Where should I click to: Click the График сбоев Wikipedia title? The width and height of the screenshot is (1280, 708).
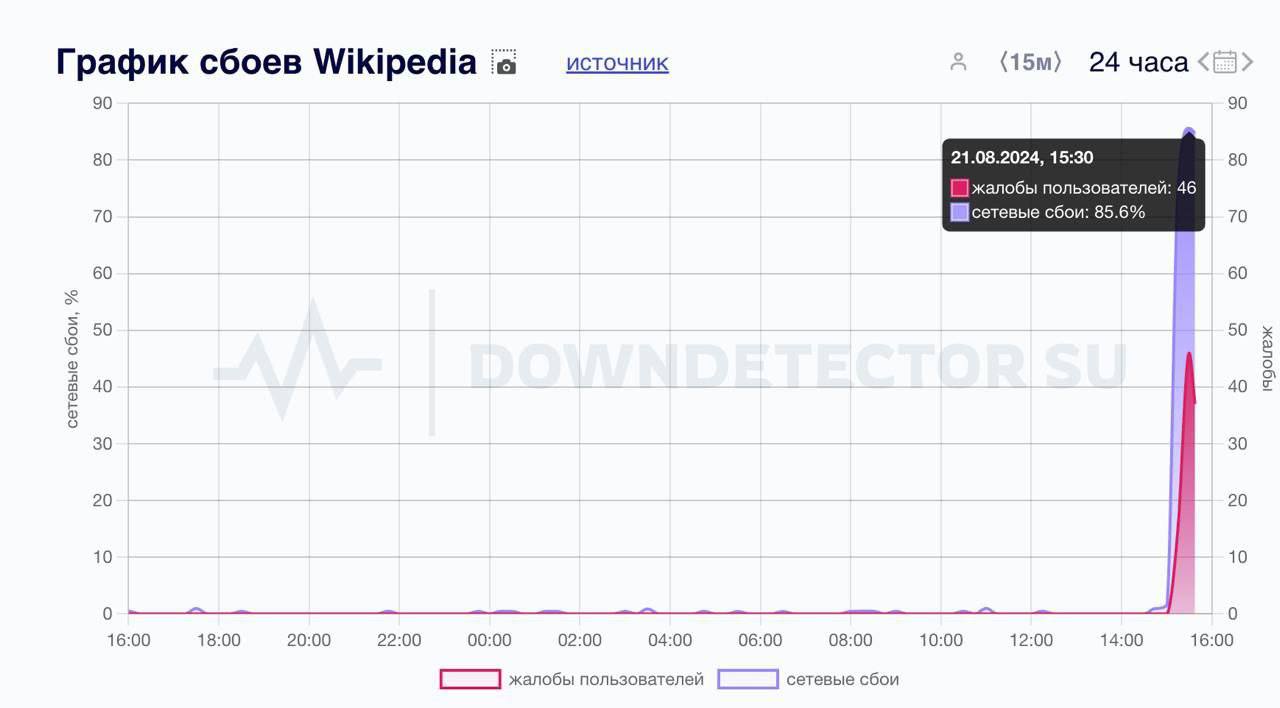[x=266, y=61]
